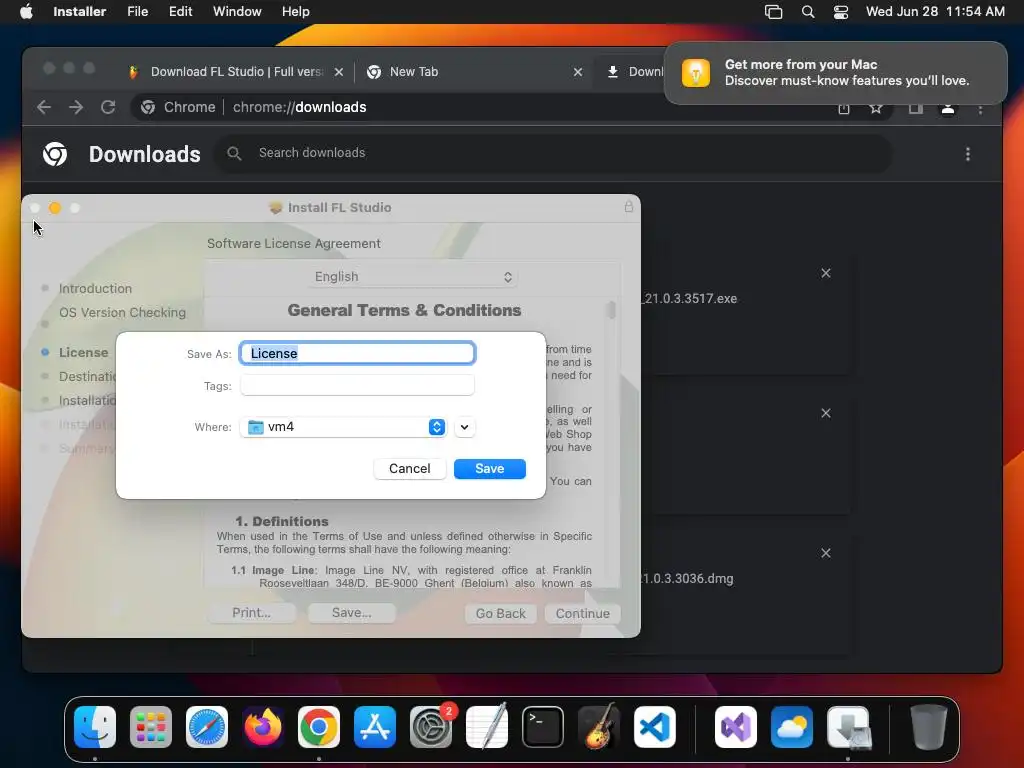Viewport: 1024px width, 768px height.
Task: Open the Get more from your Mac notification
Action: click(835, 72)
